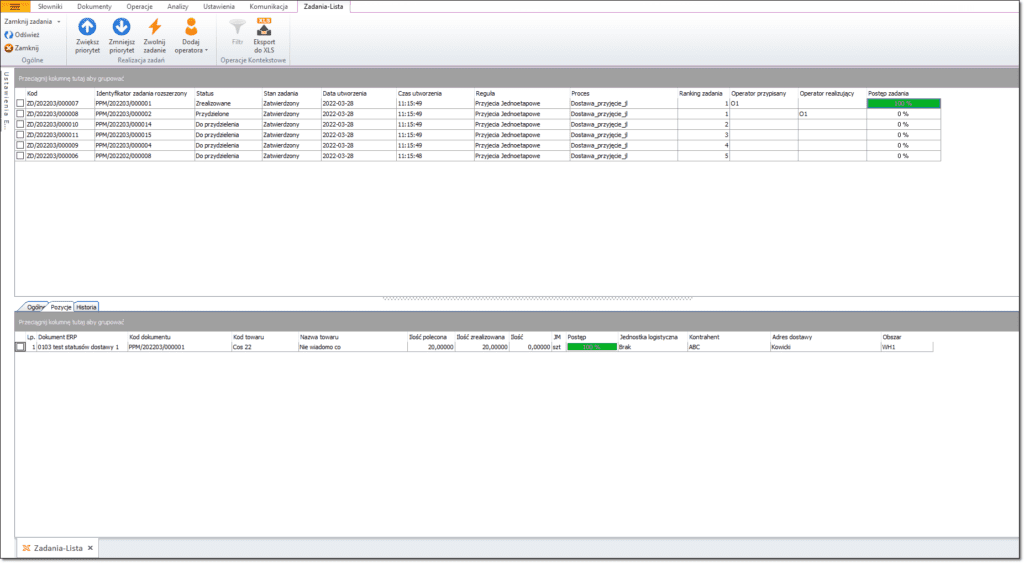Screen dimensions: 1024x563
Task: Open the Operacje ribbon tab
Action: point(139,7)
